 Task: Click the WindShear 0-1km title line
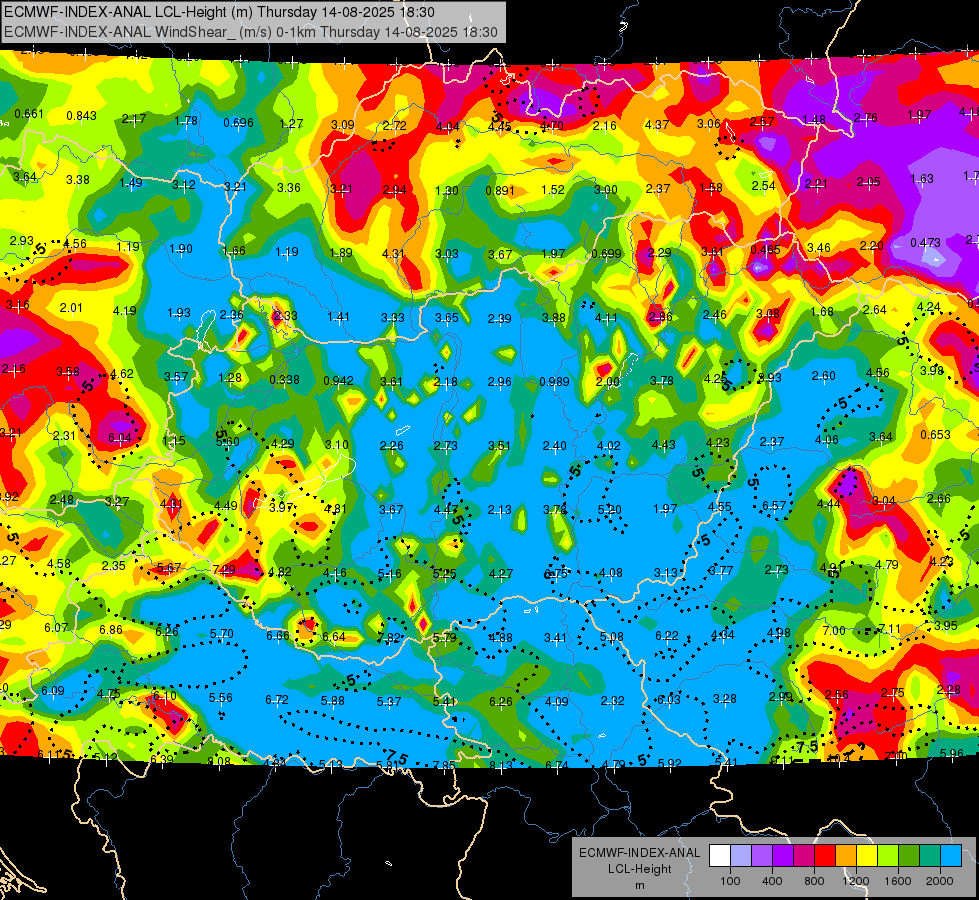click(x=251, y=32)
